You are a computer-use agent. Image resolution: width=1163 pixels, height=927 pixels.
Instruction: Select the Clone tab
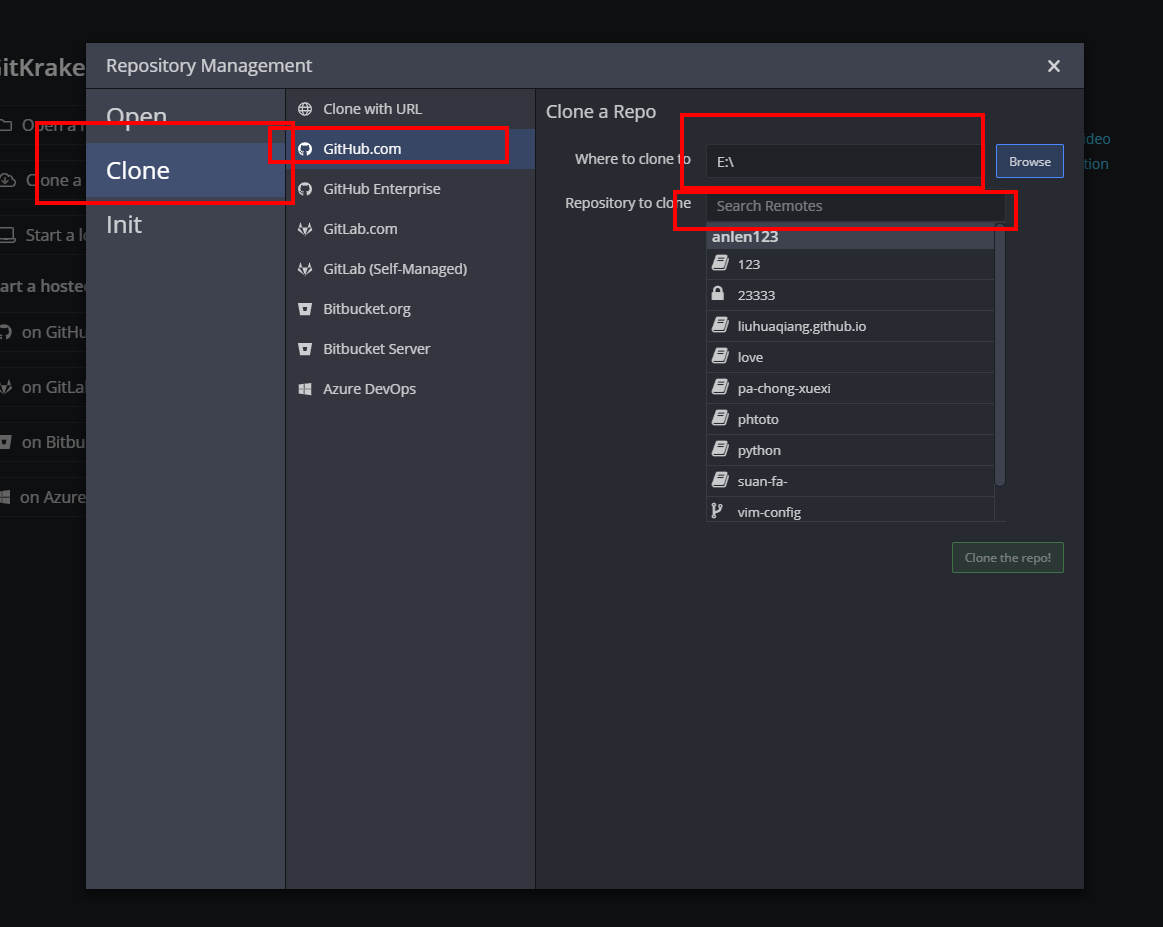(x=138, y=171)
